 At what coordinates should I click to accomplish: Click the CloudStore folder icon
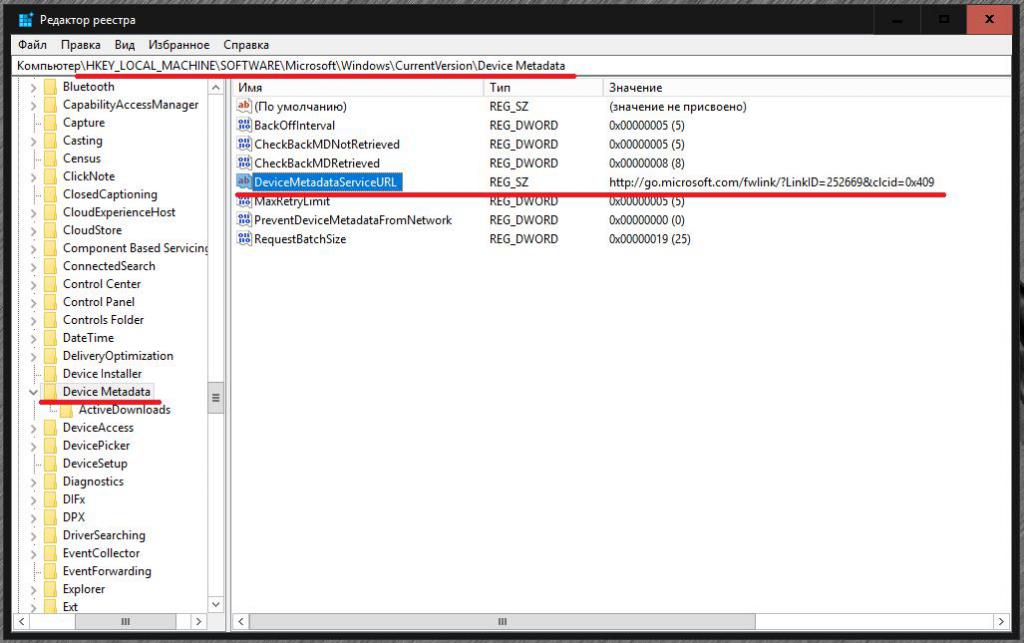tap(50, 230)
